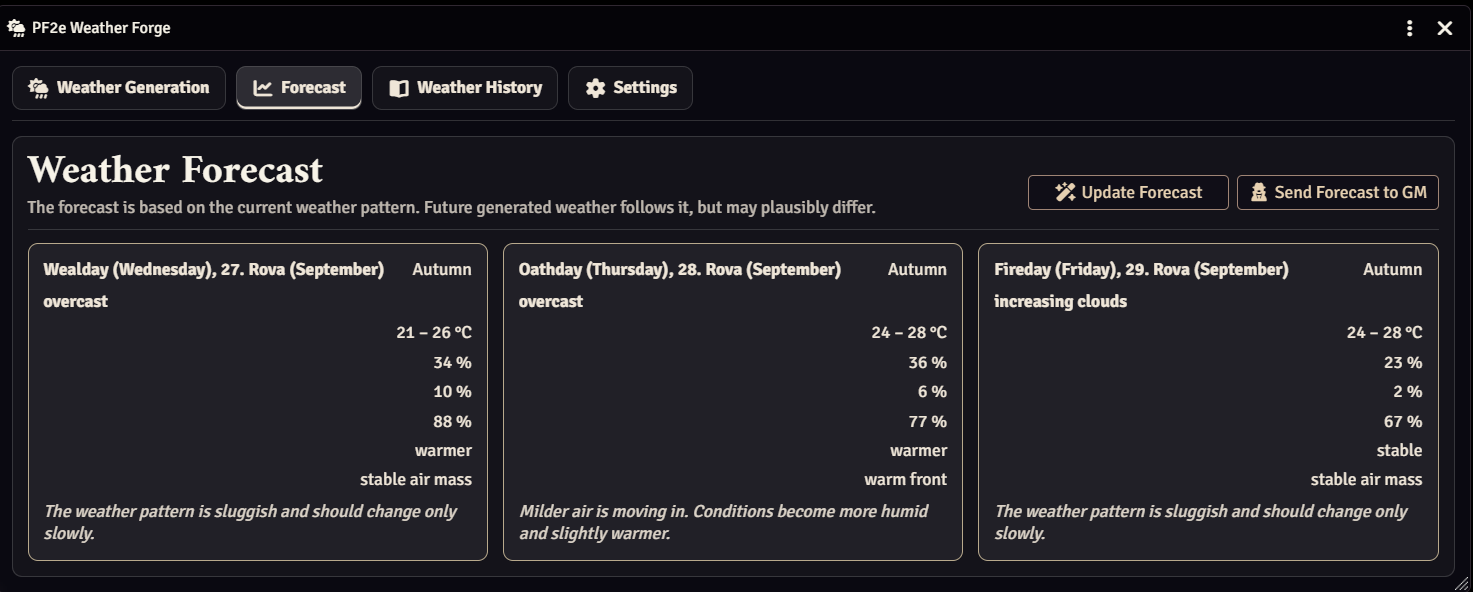This screenshot has height=592, width=1473.
Task: Click the book icon on Weather History tab
Action: pyautogui.click(x=399, y=88)
